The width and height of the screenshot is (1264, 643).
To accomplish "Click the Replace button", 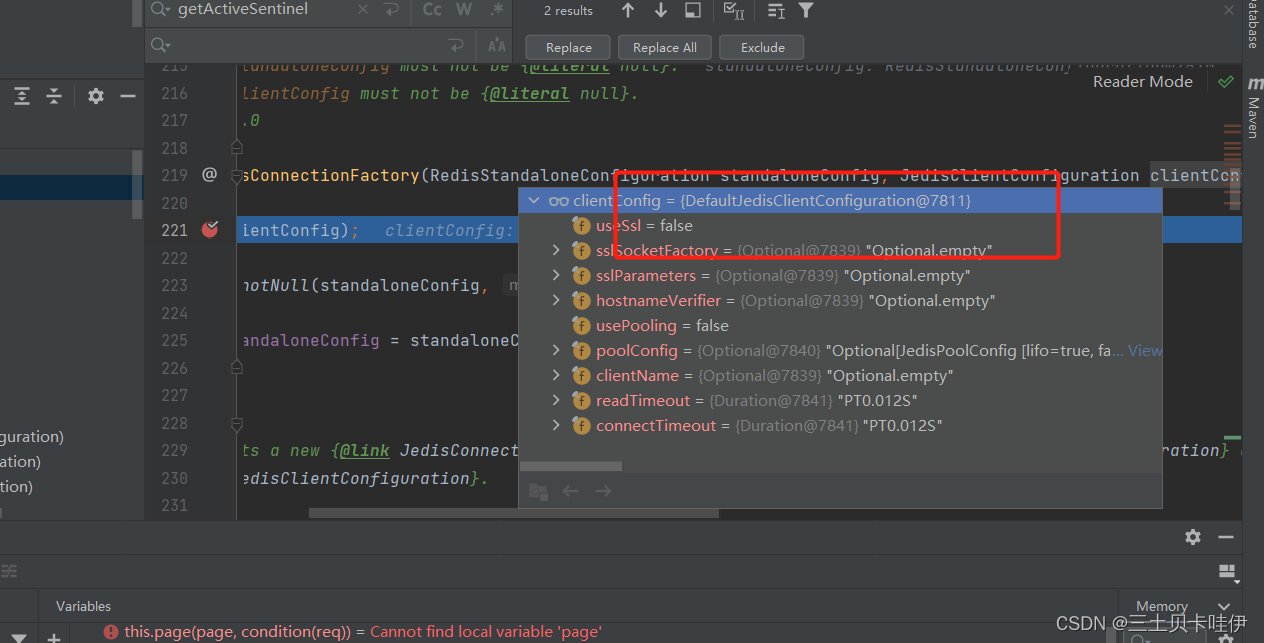I will pyautogui.click(x=569, y=47).
